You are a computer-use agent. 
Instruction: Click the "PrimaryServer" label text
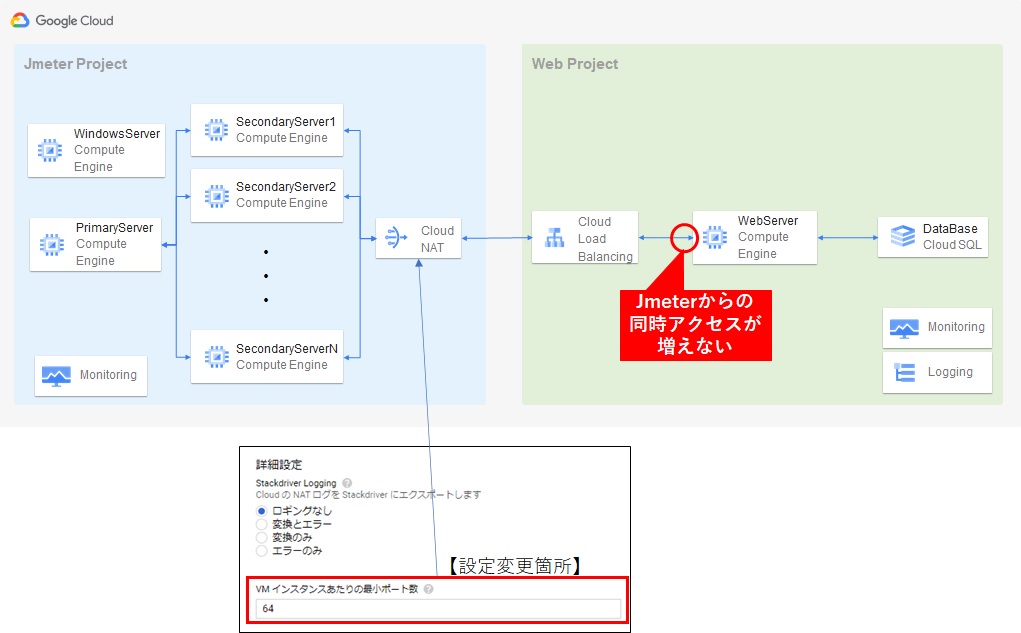point(115,227)
